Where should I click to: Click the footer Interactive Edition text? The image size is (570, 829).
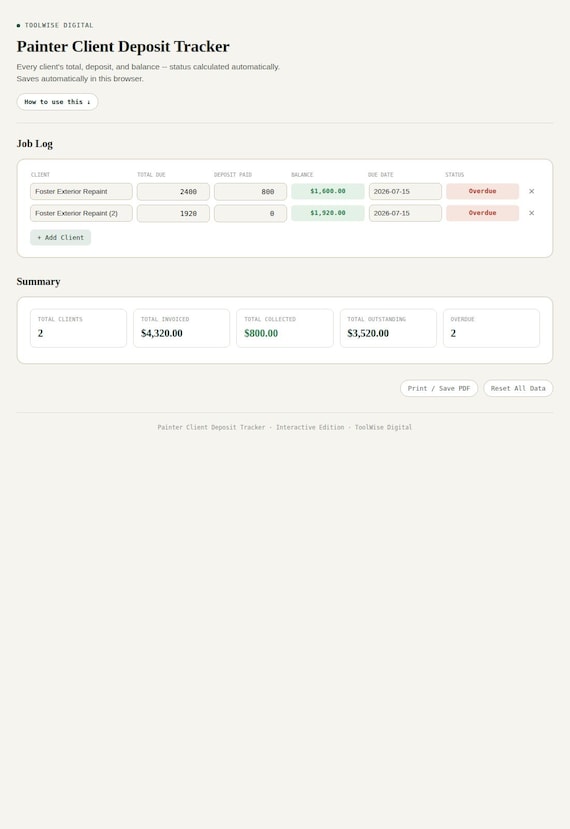click(310, 427)
